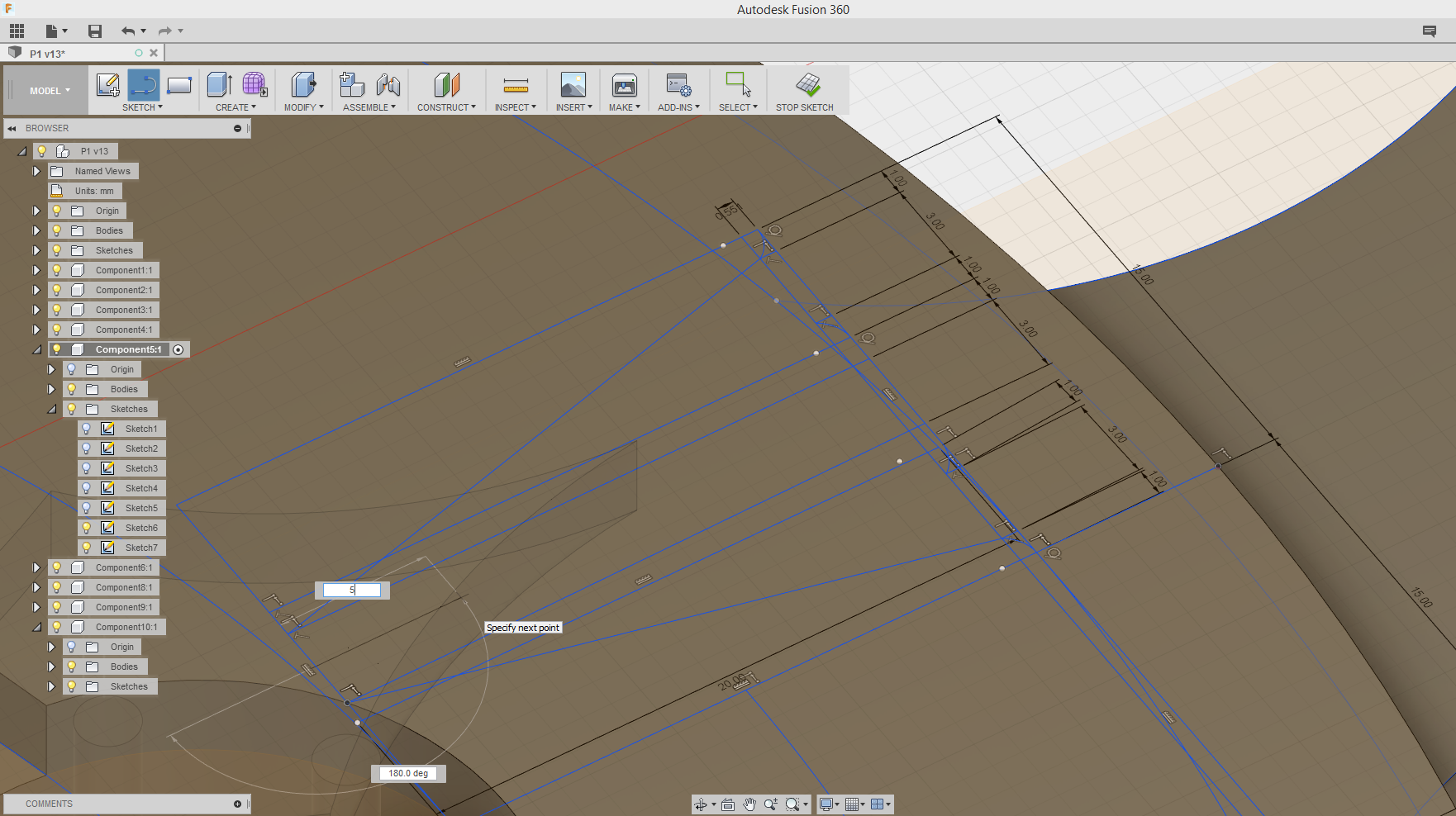Image resolution: width=1456 pixels, height=816 pixels.
Task: Toggle visibility bulb of top-level Bodies folder
Action: tap(57, 230)
